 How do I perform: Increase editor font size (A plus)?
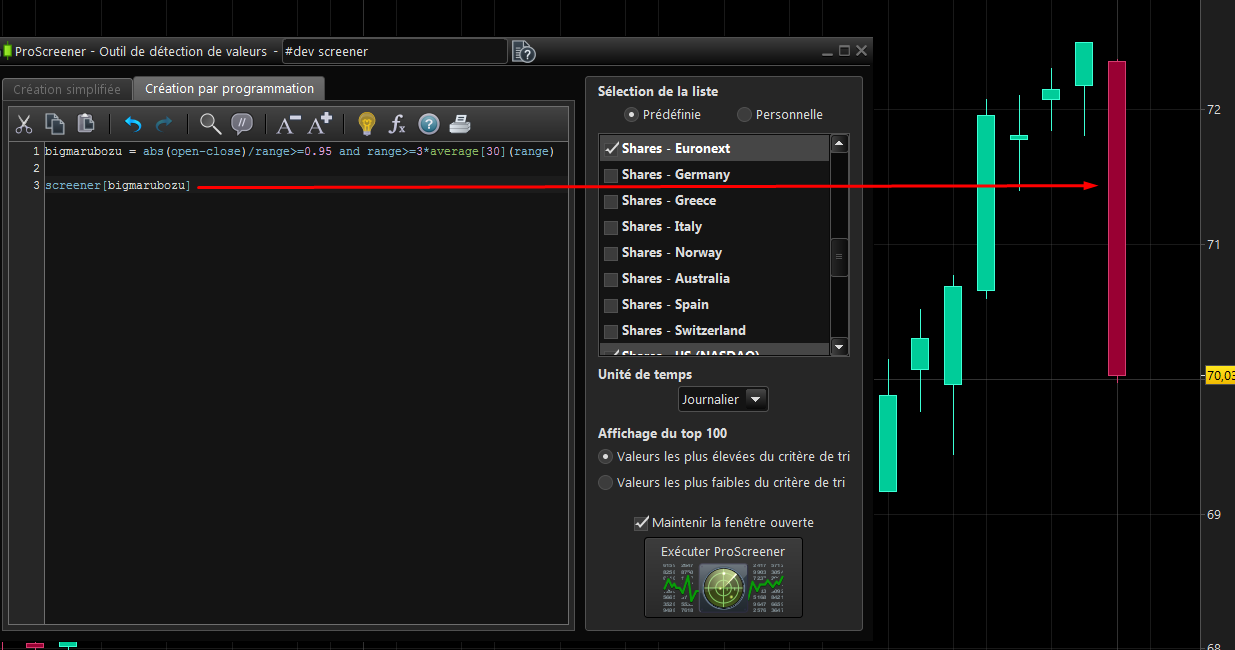320,124
